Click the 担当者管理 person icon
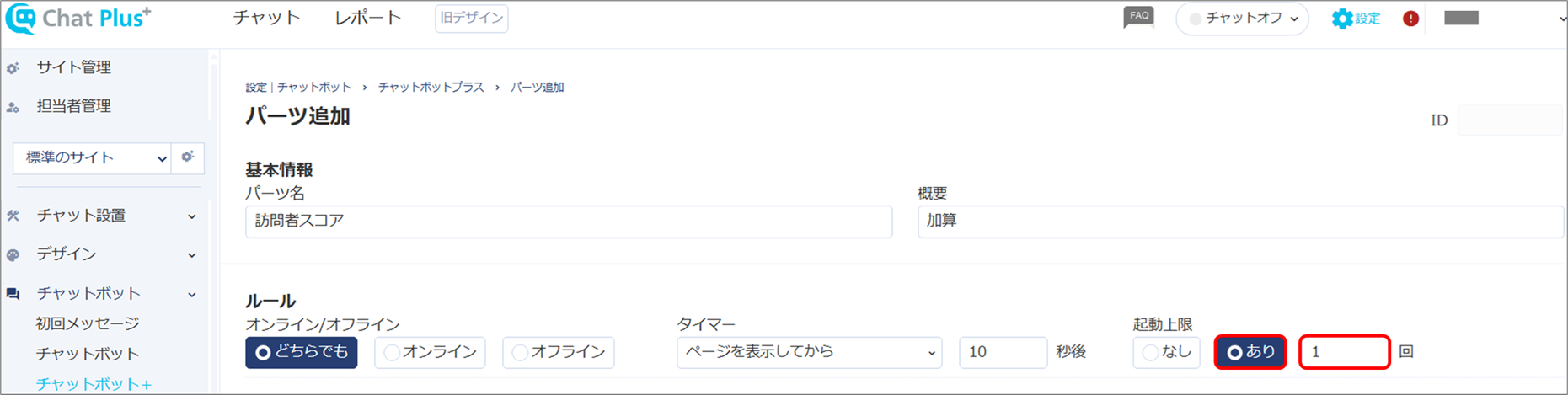 coord(13,107)
